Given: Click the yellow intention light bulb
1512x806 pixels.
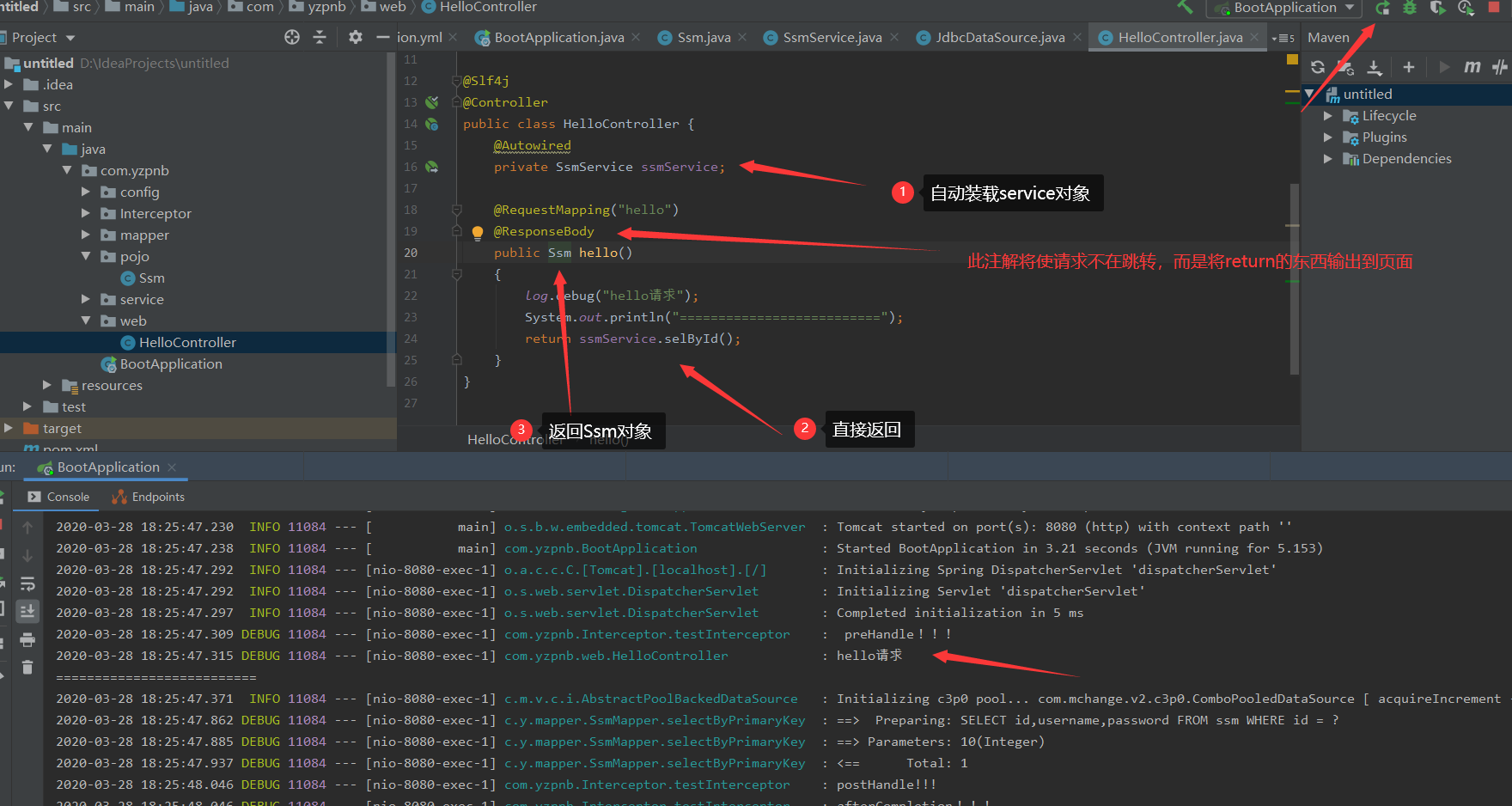Looking at the screenshot, I should [x=478, y=232].
